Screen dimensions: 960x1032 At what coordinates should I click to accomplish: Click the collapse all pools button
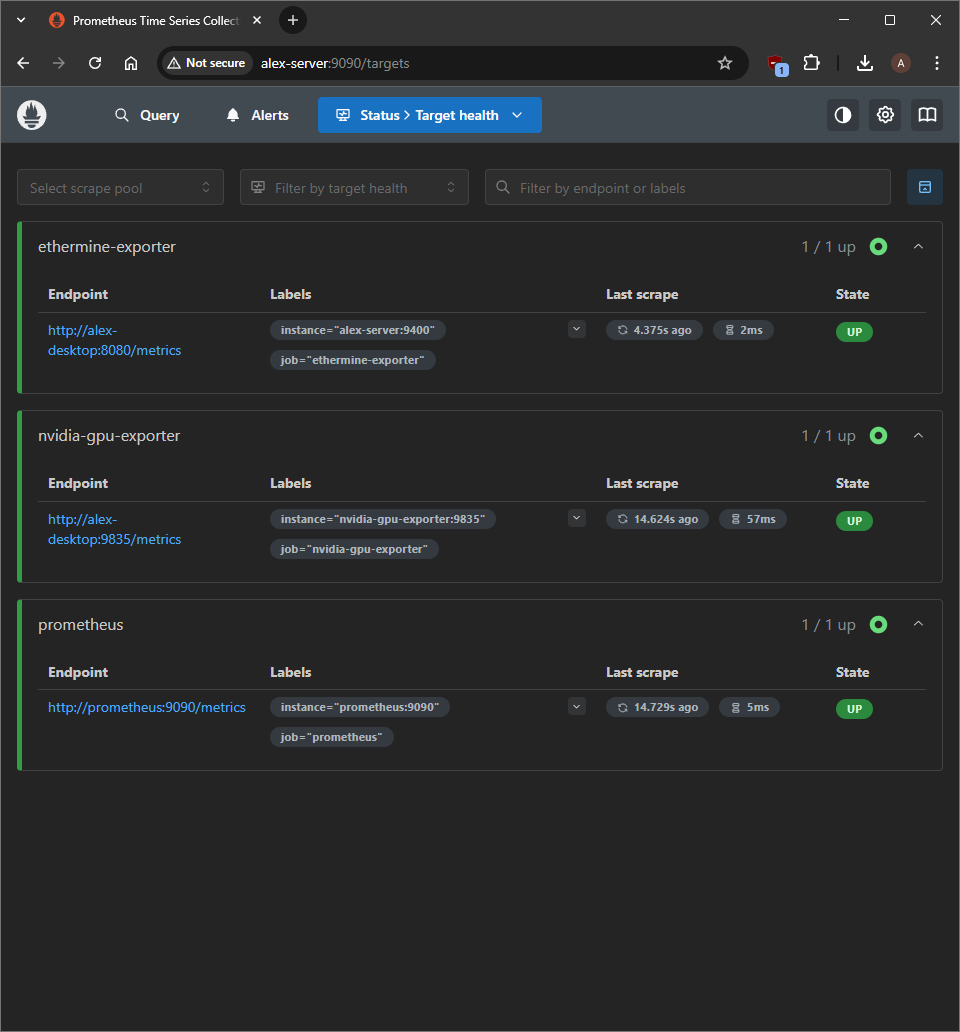(x=924, y=188)
